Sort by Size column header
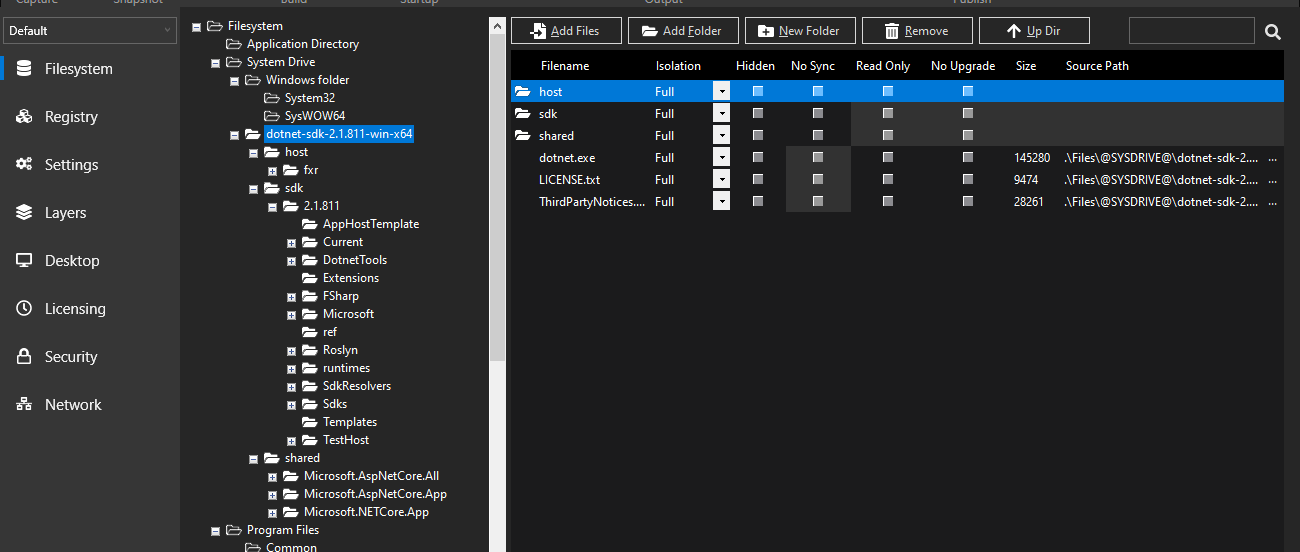The width and height of the screenshot is (1300, 552). tap(1026, 66)
